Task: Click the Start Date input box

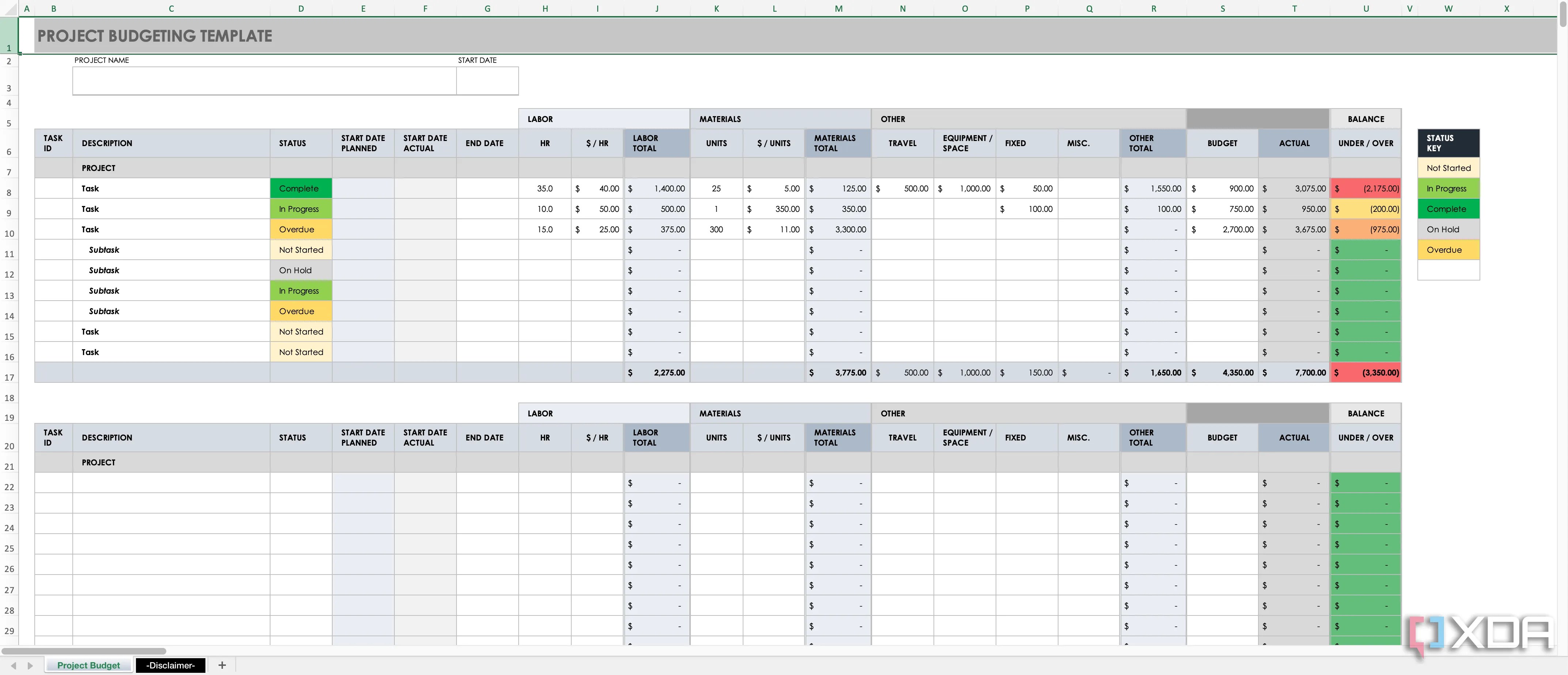Action: [487, 81]
